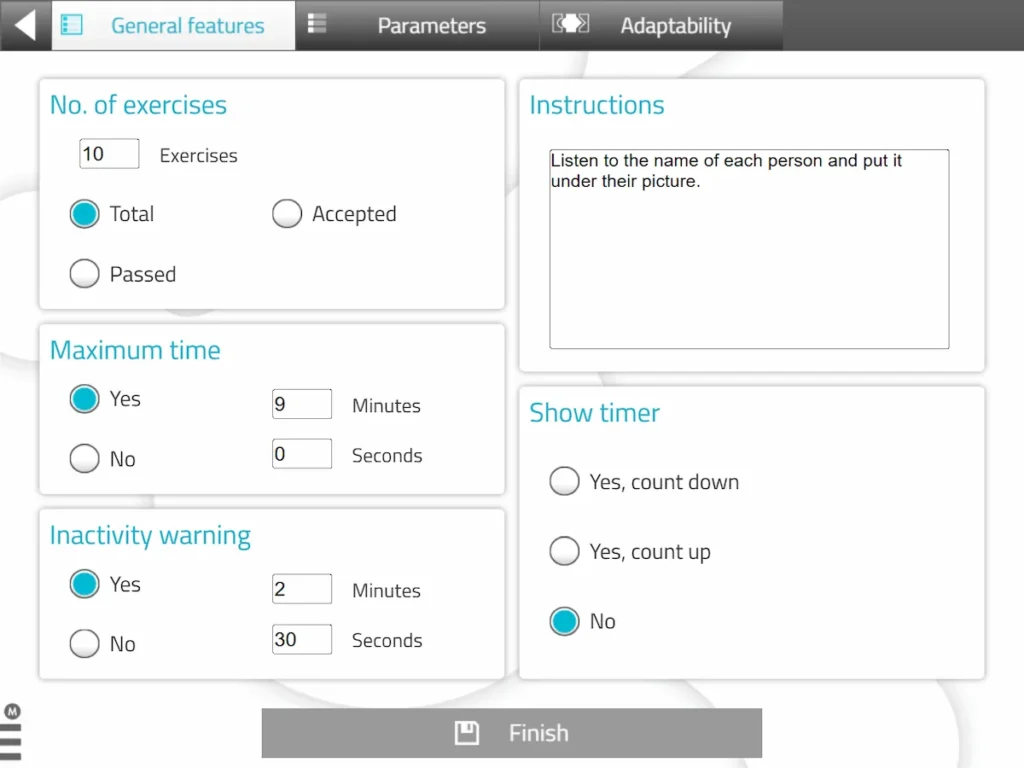Click the Maximum time Minutes field
The image size is (1024, 768).
301,404
